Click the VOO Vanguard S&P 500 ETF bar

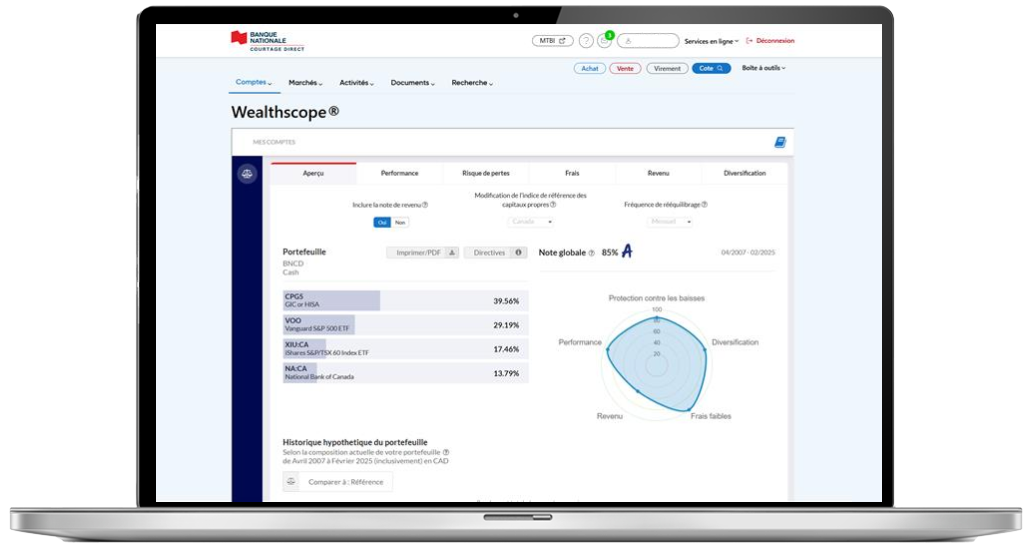pyautogui.click(x=405, y=325)
